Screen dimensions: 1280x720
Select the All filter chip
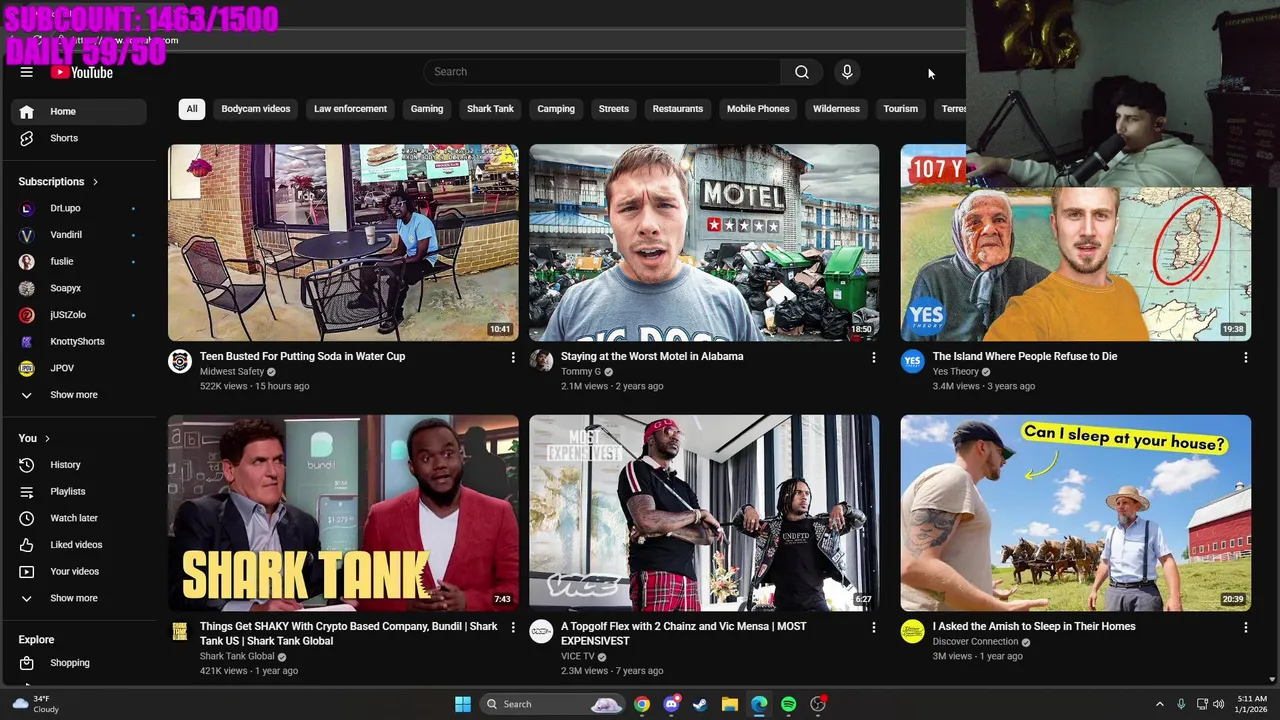(x=192, y=109)
